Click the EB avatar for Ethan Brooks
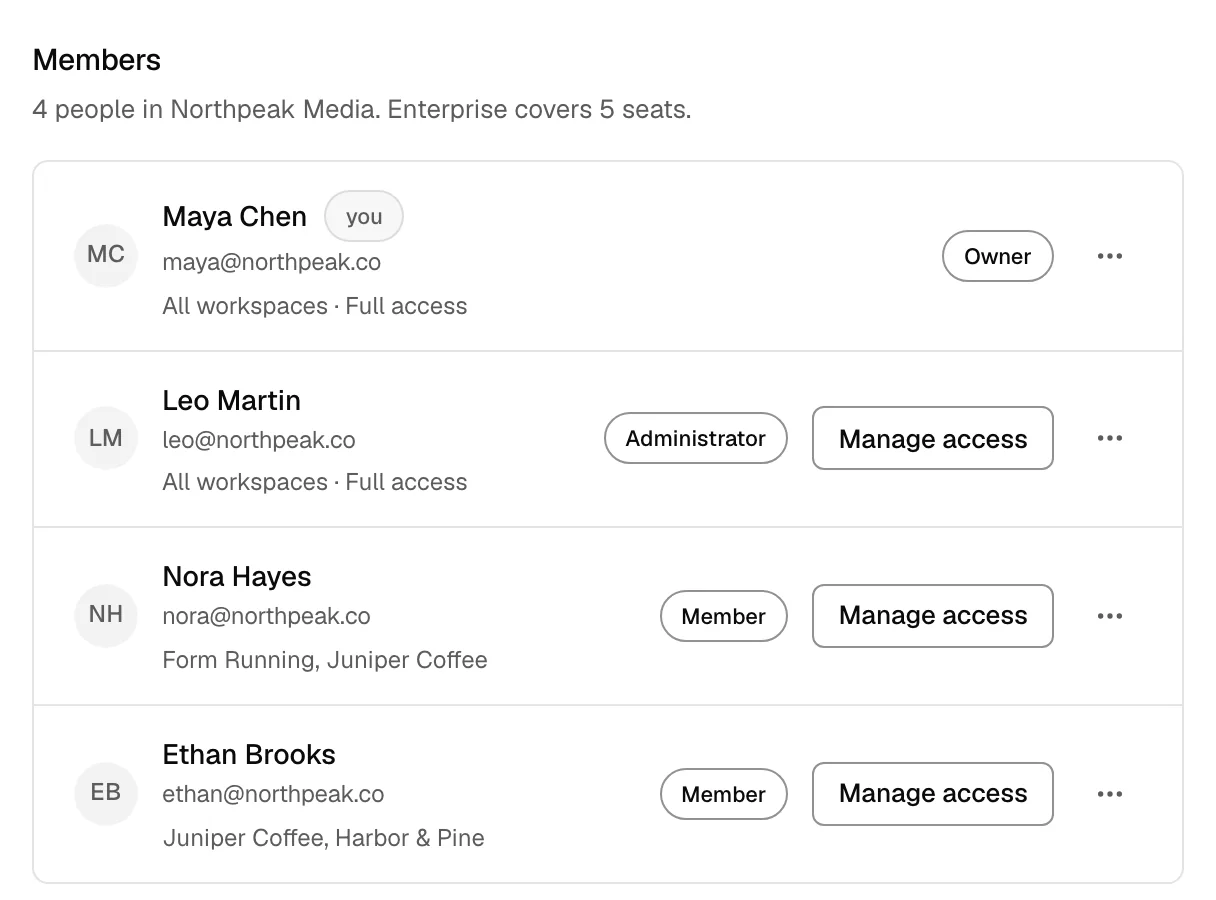 [x=106, y=794]
